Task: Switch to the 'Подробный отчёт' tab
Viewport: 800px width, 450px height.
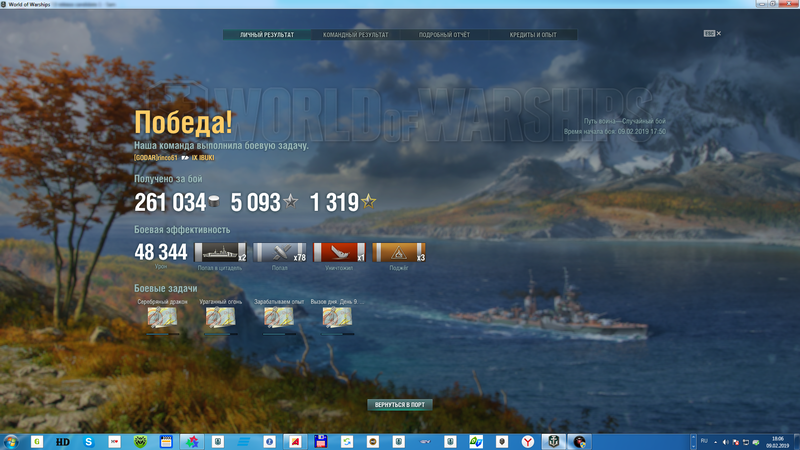Action: click(x=443, y=34)
